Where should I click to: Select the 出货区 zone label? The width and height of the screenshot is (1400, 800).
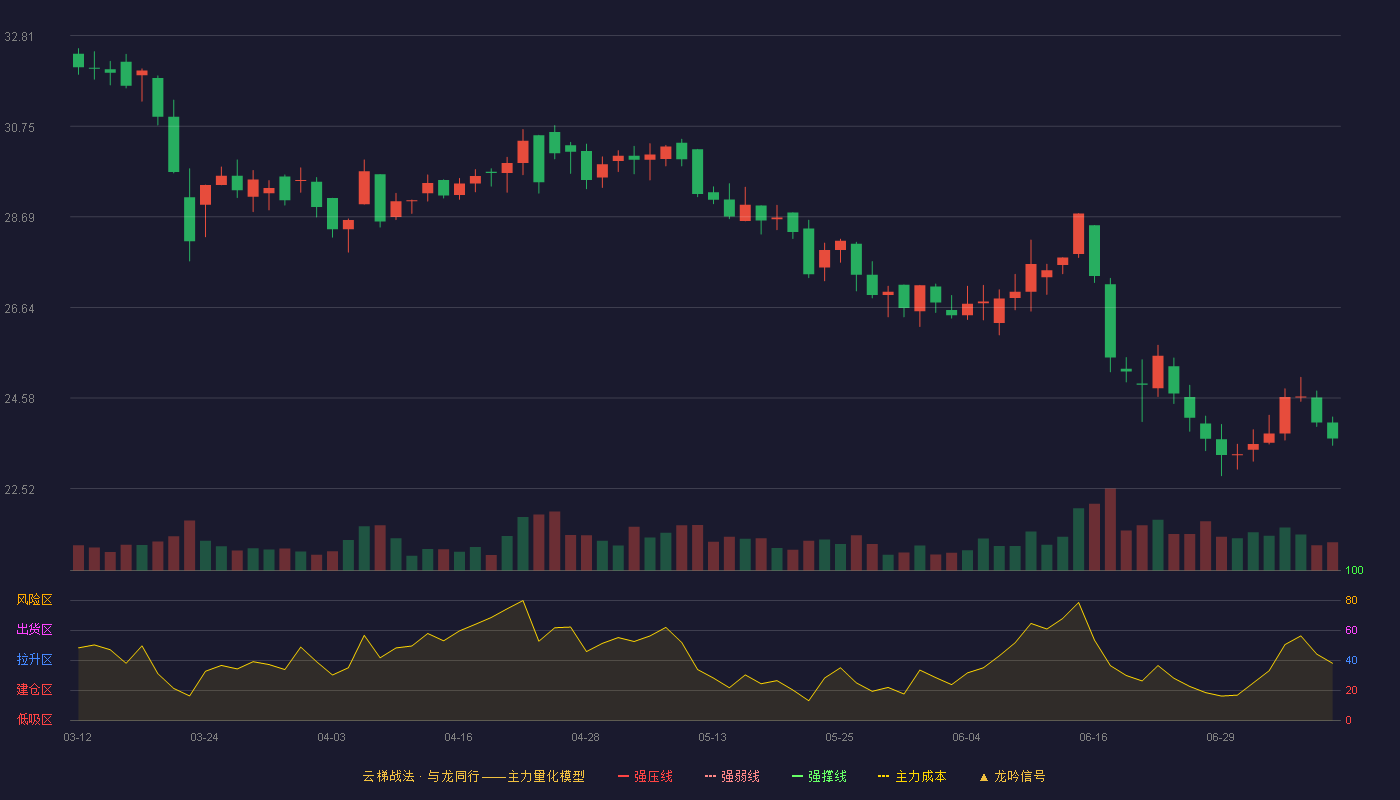pos(34,630)
